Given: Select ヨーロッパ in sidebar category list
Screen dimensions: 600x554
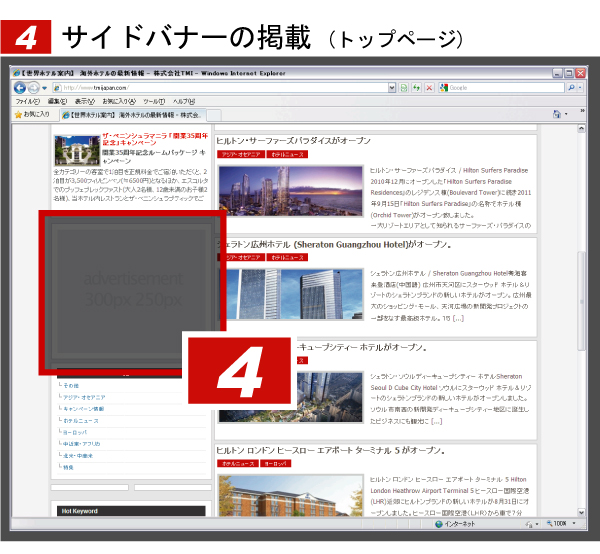Looking at the screenshot, I should [75, 432].
